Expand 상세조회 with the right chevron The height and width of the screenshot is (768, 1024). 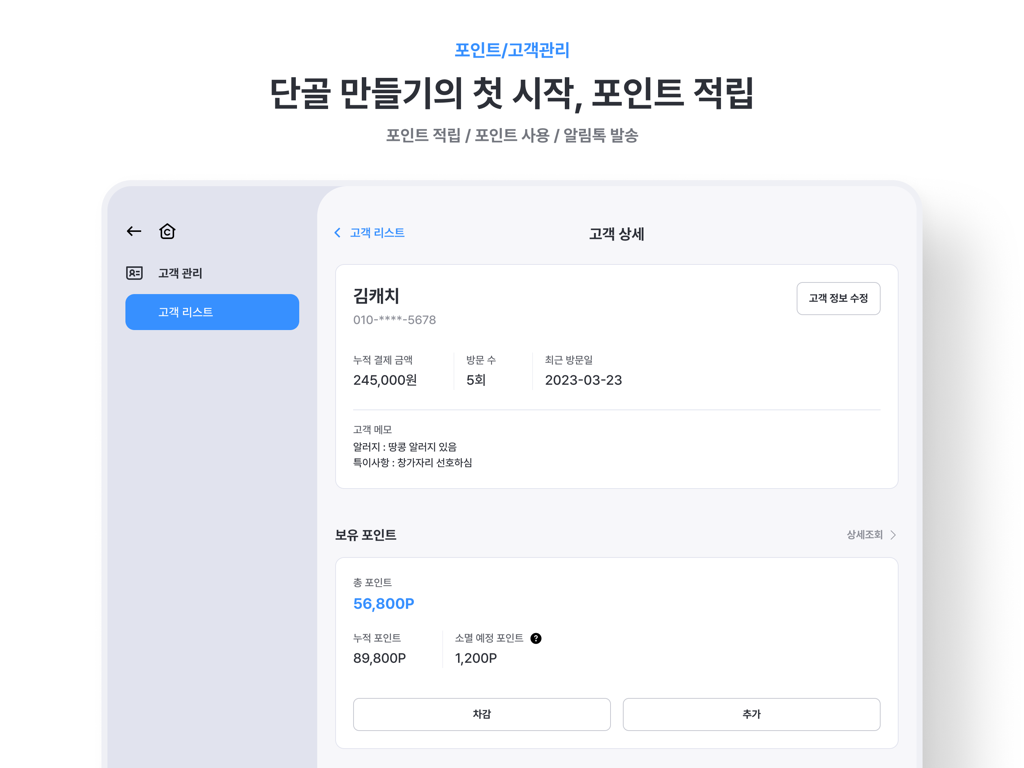click(893, 535)
